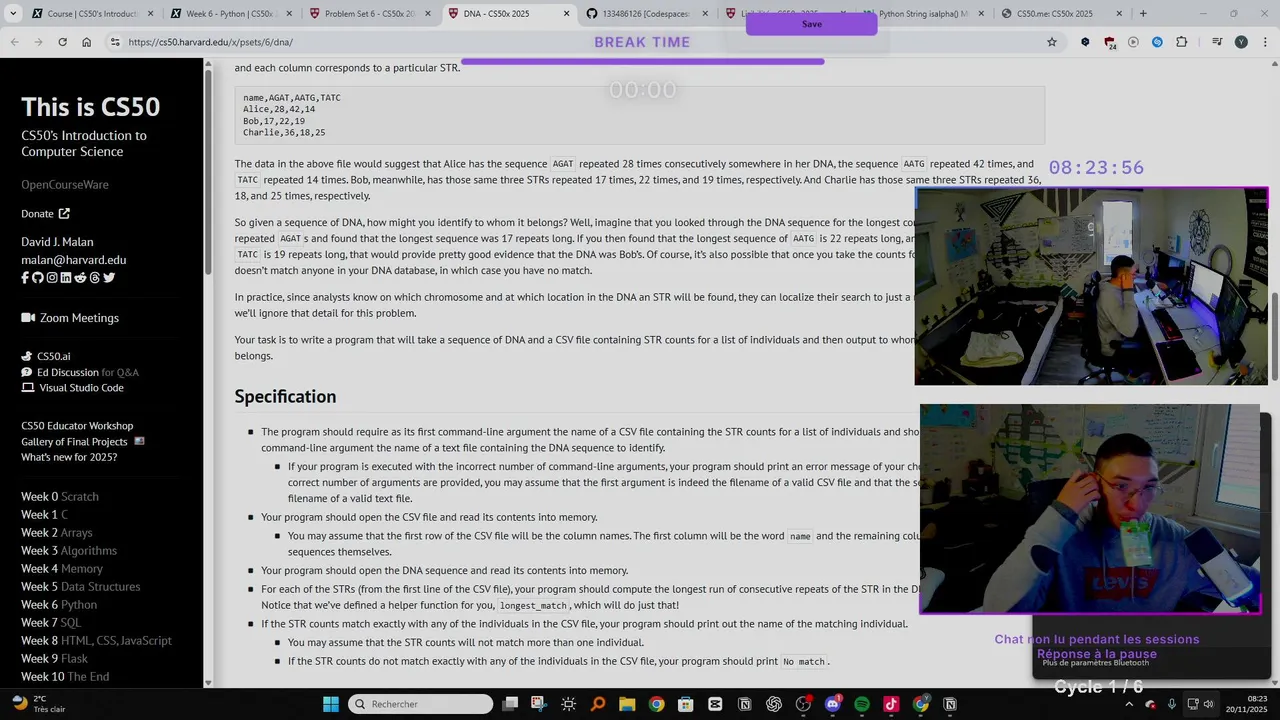Go to Week 4 Memory
Viewport: 1280px width, 720px height.
(62, 569)
